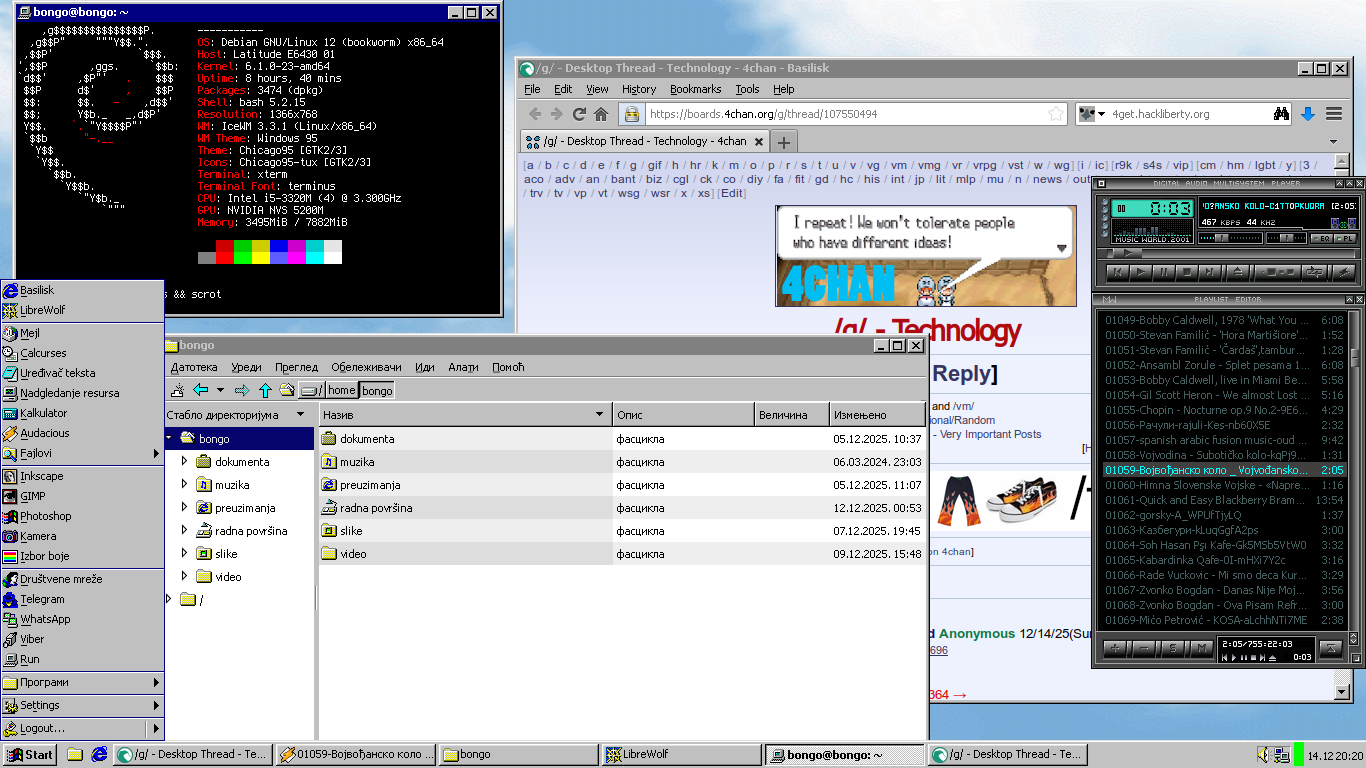Click the Basilisk back navigation arrow
This screenshot has width=1366, height=768.
535,114
